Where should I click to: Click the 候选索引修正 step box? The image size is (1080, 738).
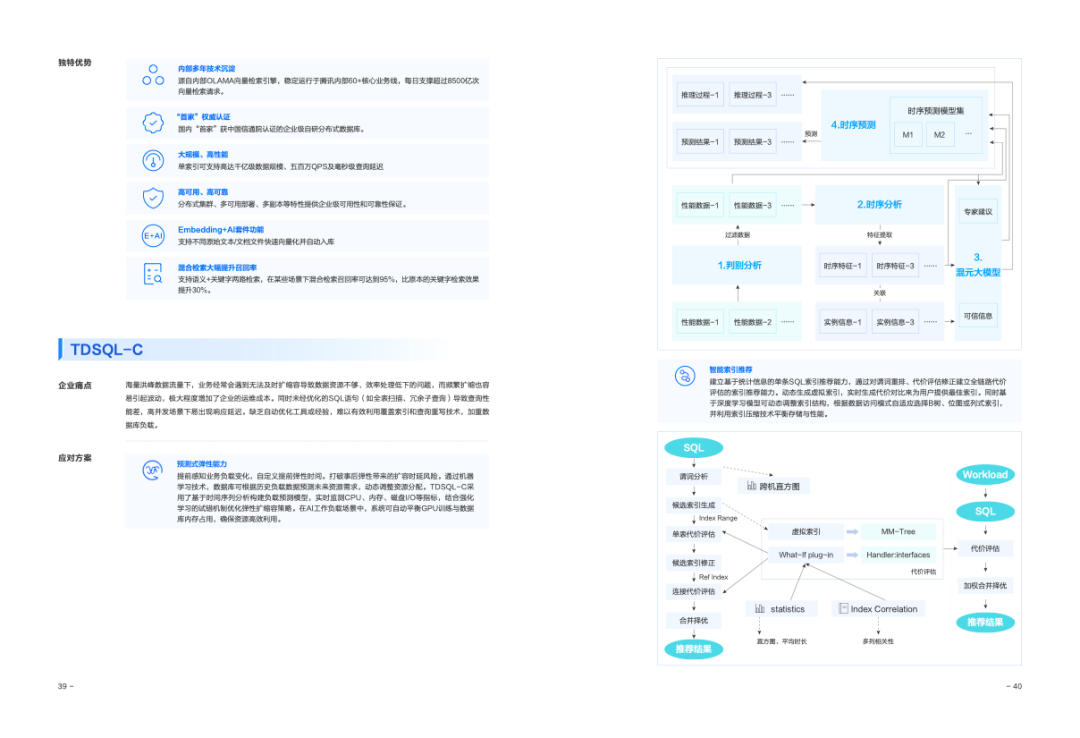click(694, 563)
